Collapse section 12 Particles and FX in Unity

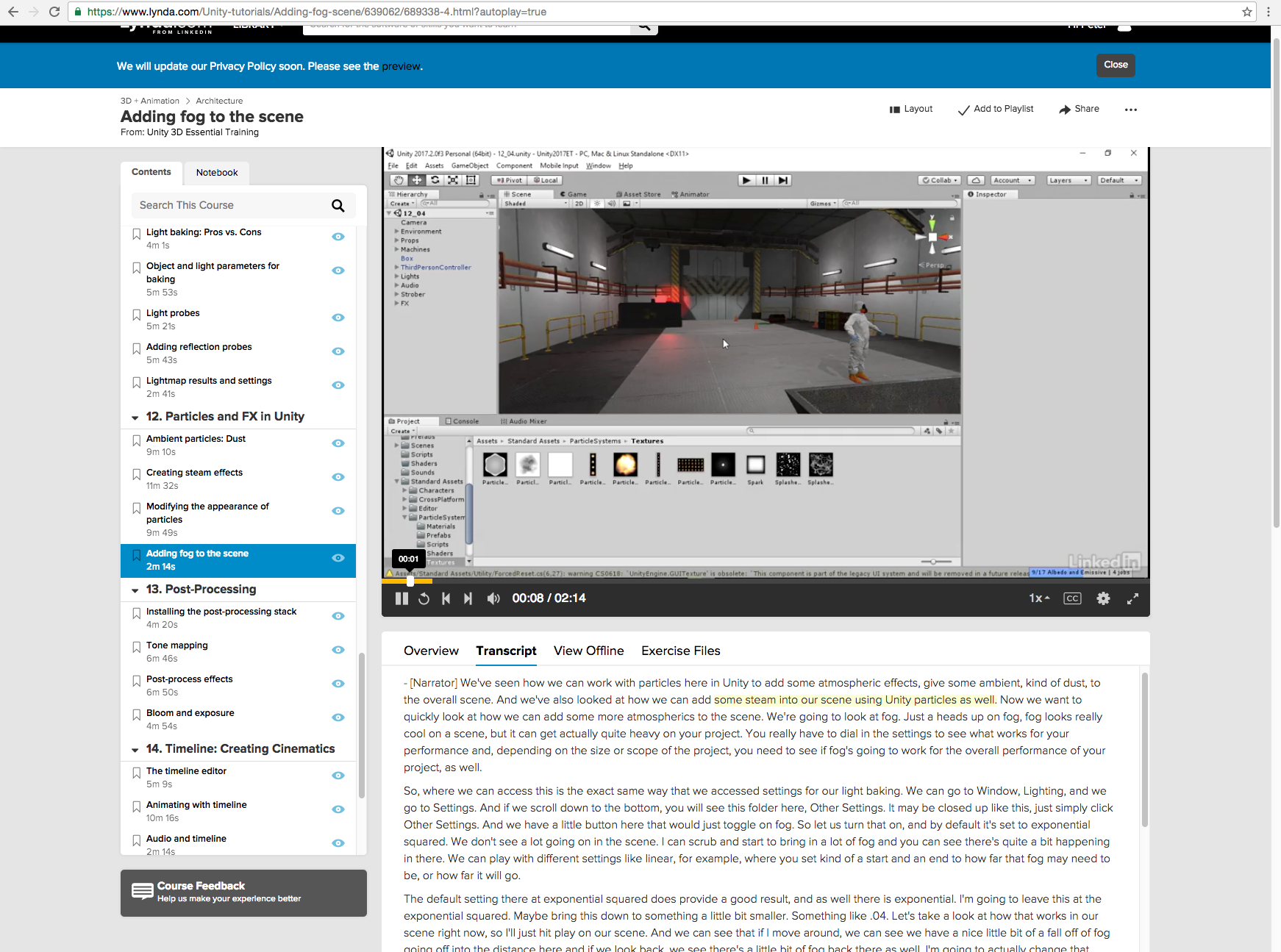coord(135,418)
